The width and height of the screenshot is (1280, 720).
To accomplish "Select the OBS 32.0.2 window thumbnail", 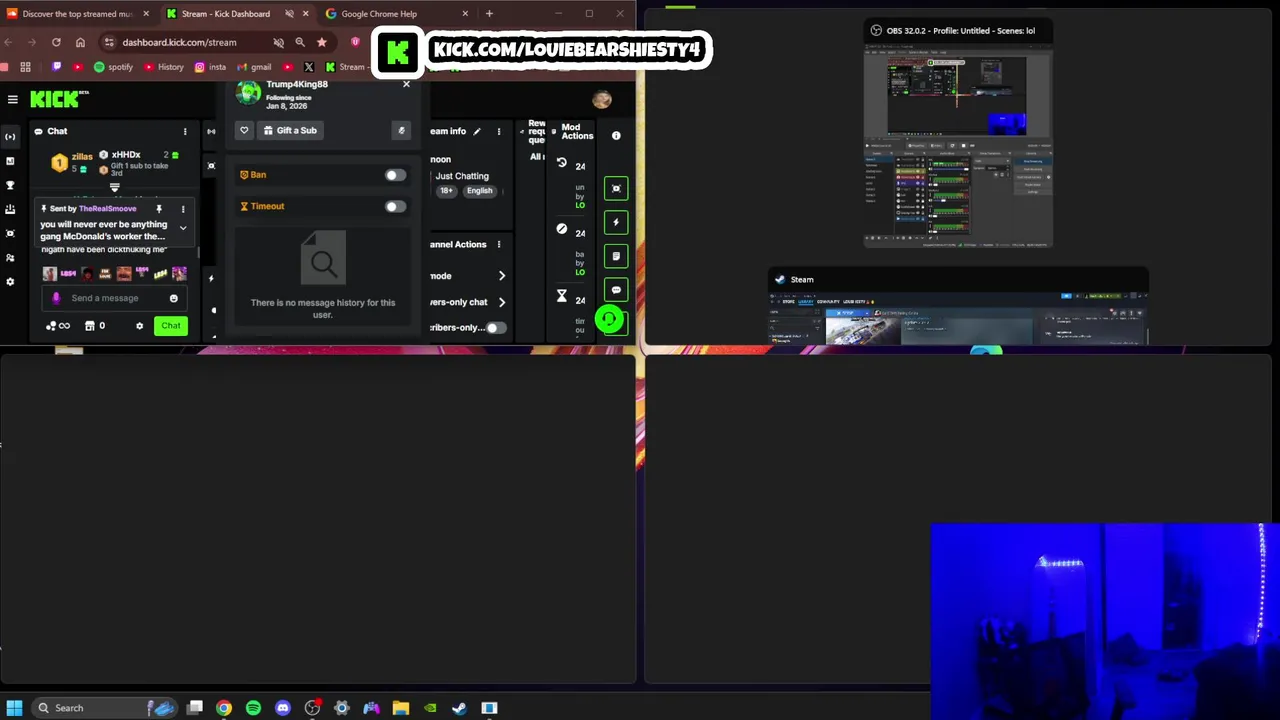I will point(958,133).
